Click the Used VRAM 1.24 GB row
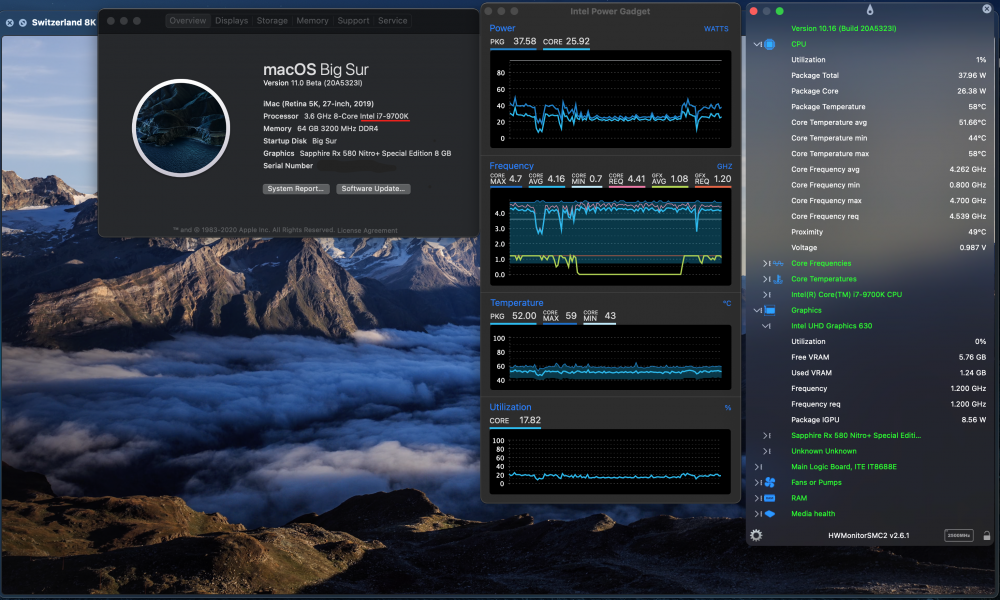The width and height of the screenshot is (1000, 600). click(x=888, y=373)
